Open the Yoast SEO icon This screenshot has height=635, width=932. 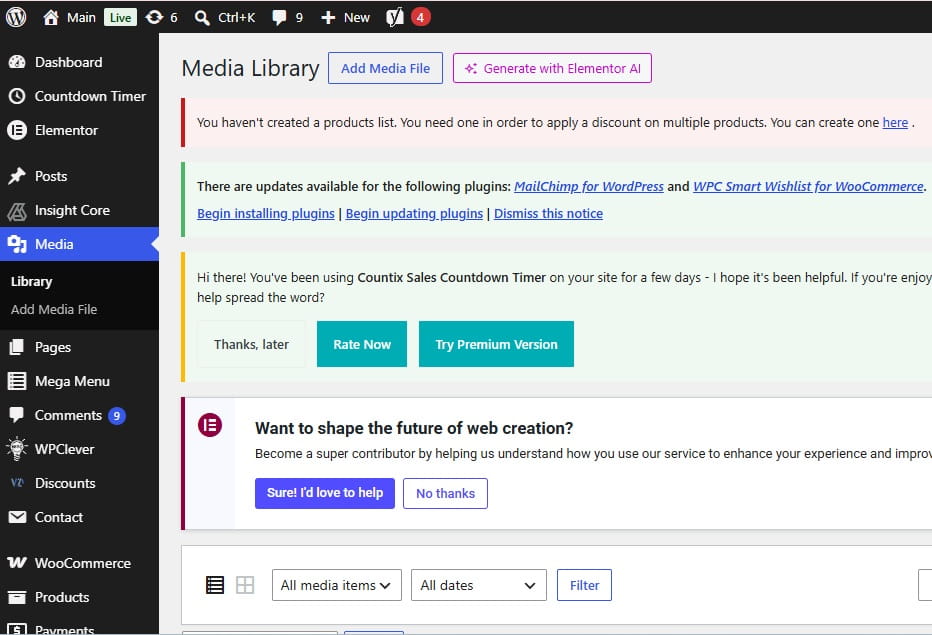(x=395, y=17)
